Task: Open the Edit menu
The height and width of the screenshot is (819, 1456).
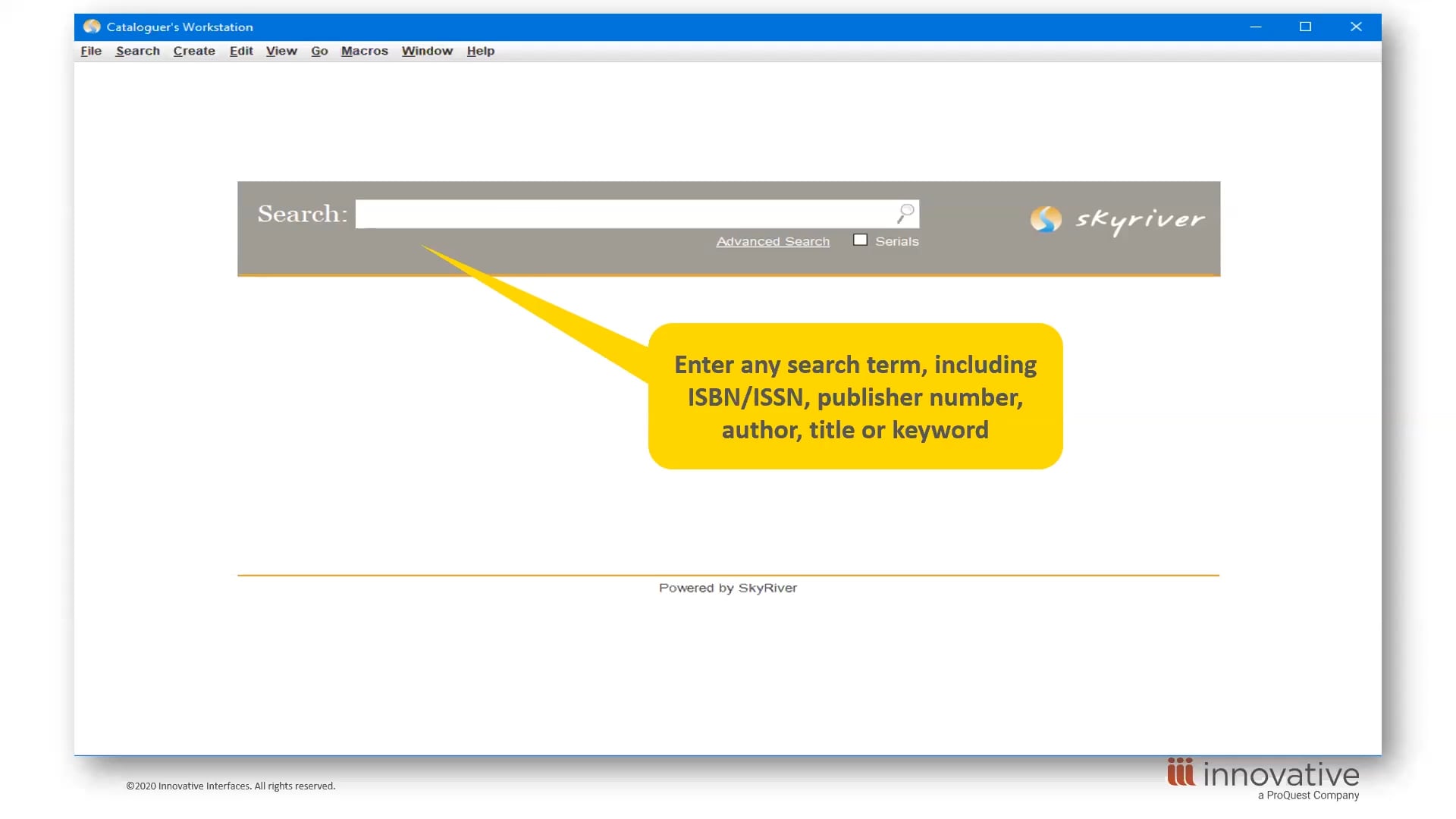Action: [241, 51]
